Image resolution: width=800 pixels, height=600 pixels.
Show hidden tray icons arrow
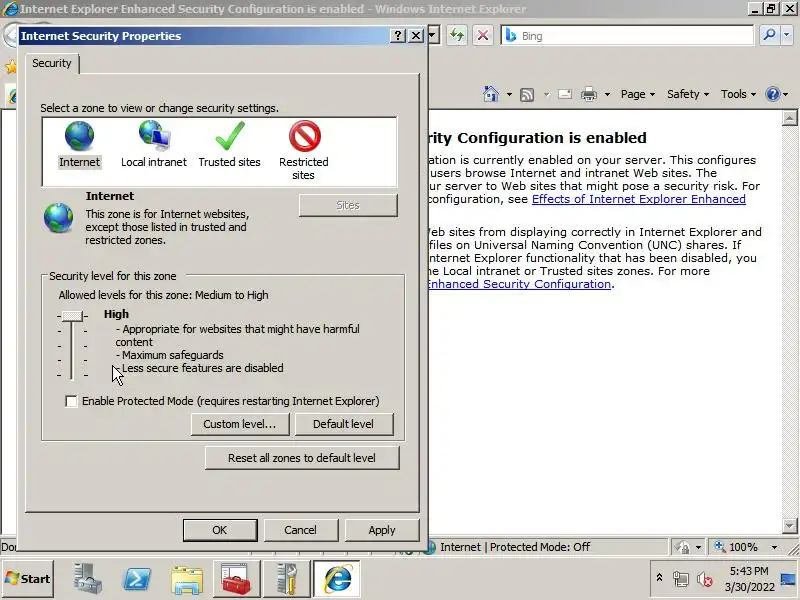pos(659,578)
